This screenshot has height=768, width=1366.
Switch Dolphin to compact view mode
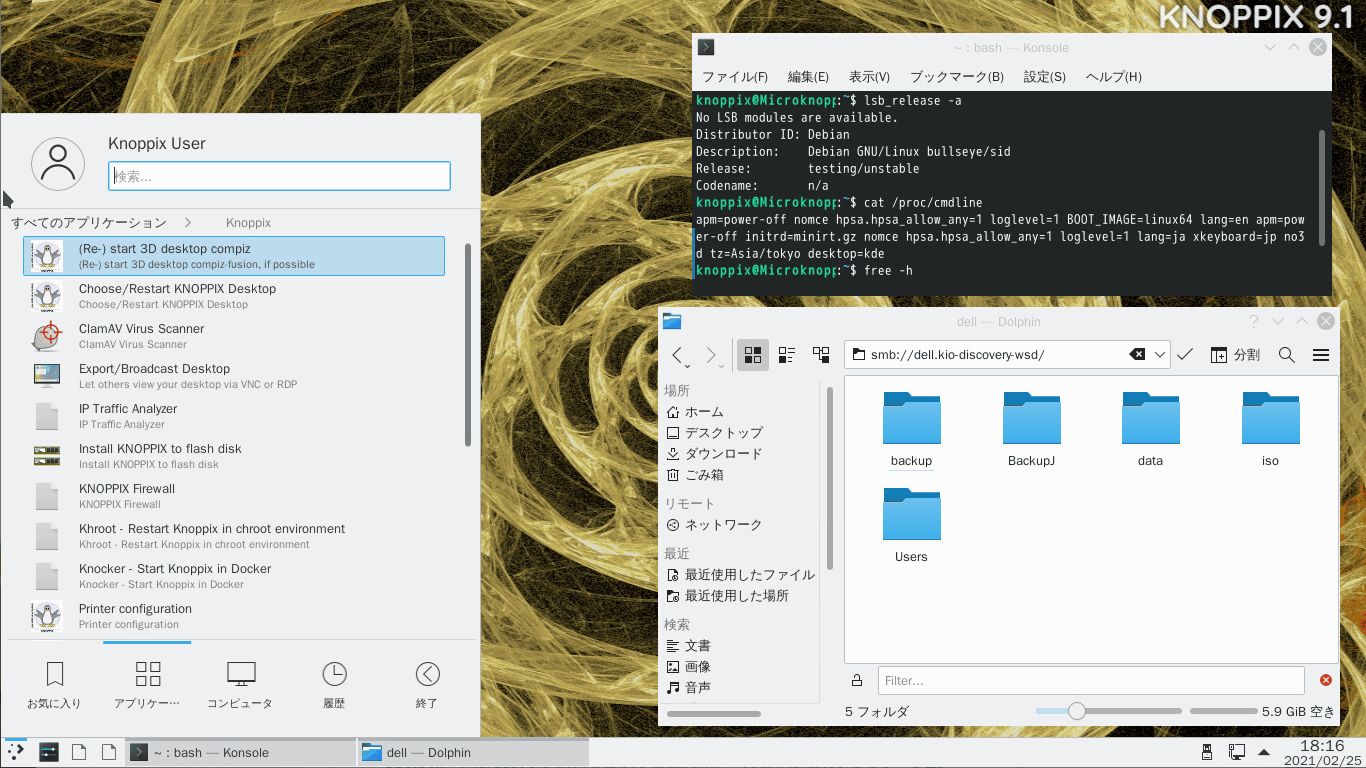pyautogui.click(x=786, y=354)
